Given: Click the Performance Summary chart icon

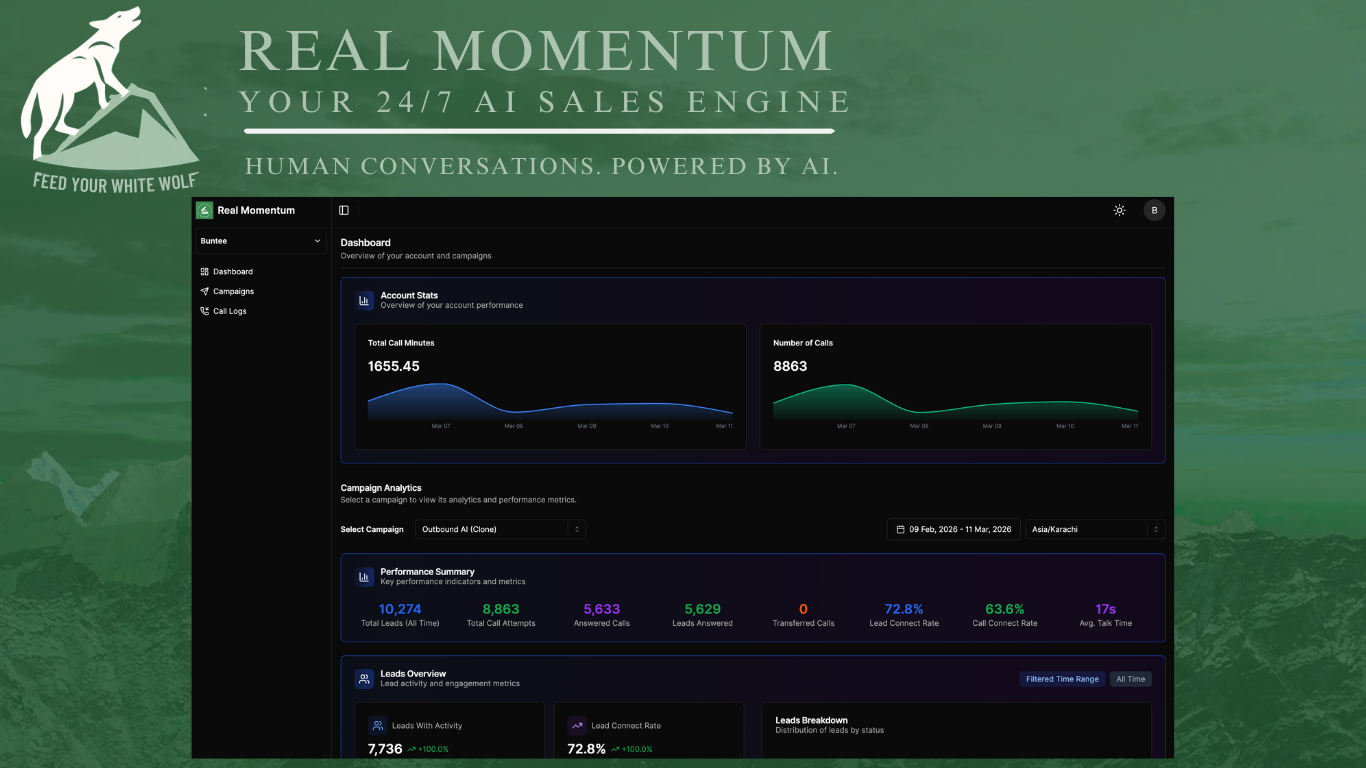Looking at the screenshot, I should 364,576.
